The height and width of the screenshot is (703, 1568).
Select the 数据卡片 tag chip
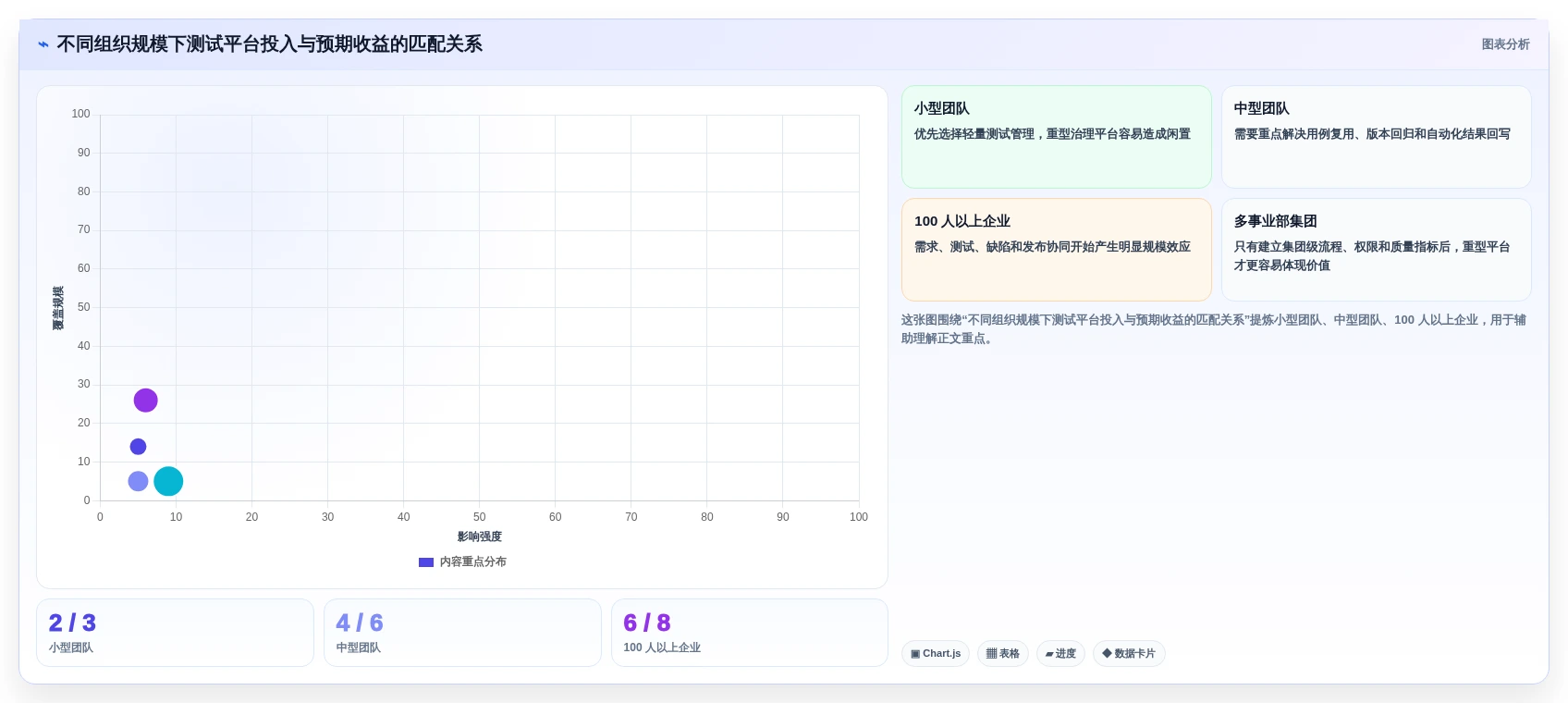1129,654
